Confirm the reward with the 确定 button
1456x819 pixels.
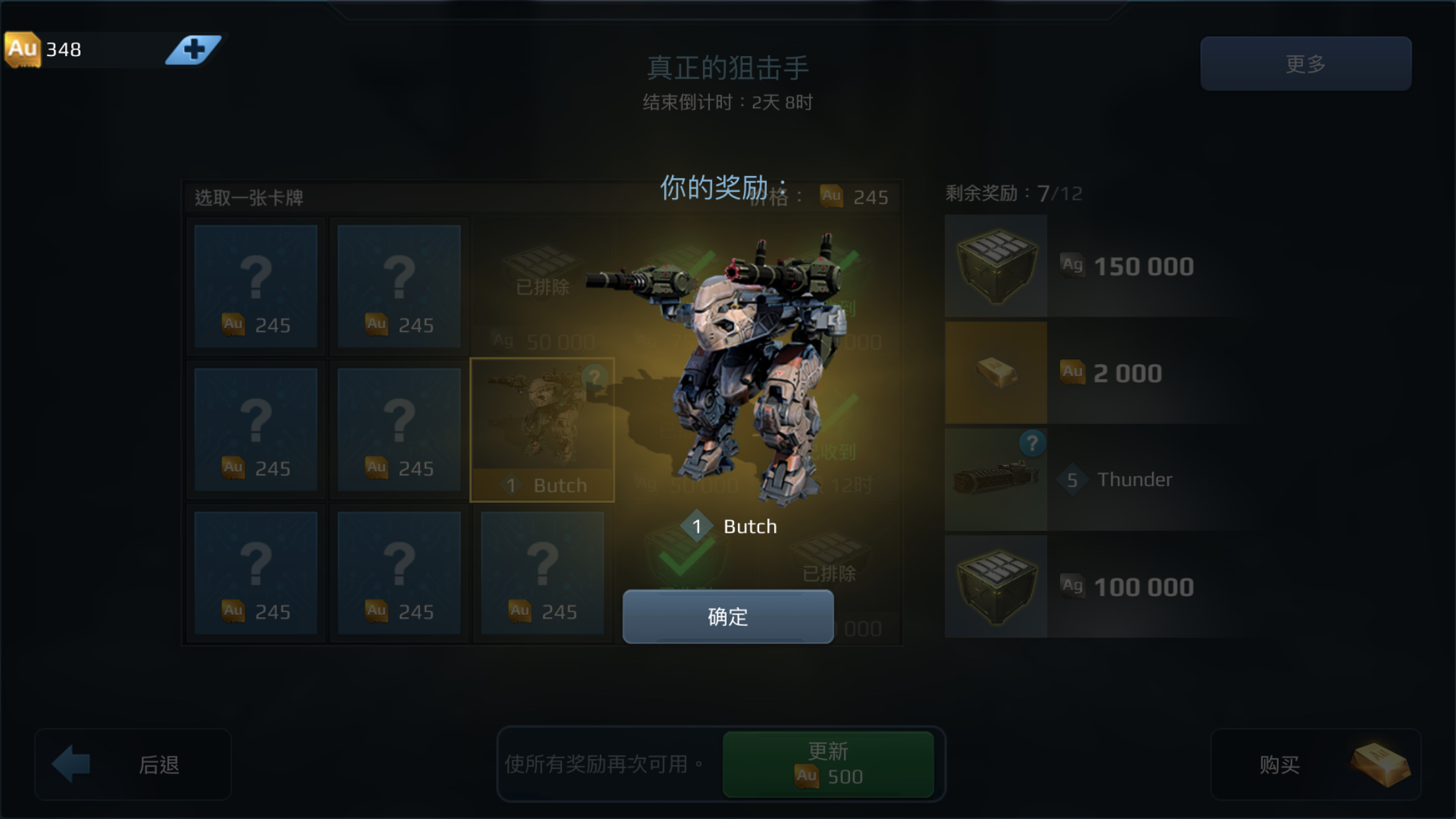click(x=728, y=617)
